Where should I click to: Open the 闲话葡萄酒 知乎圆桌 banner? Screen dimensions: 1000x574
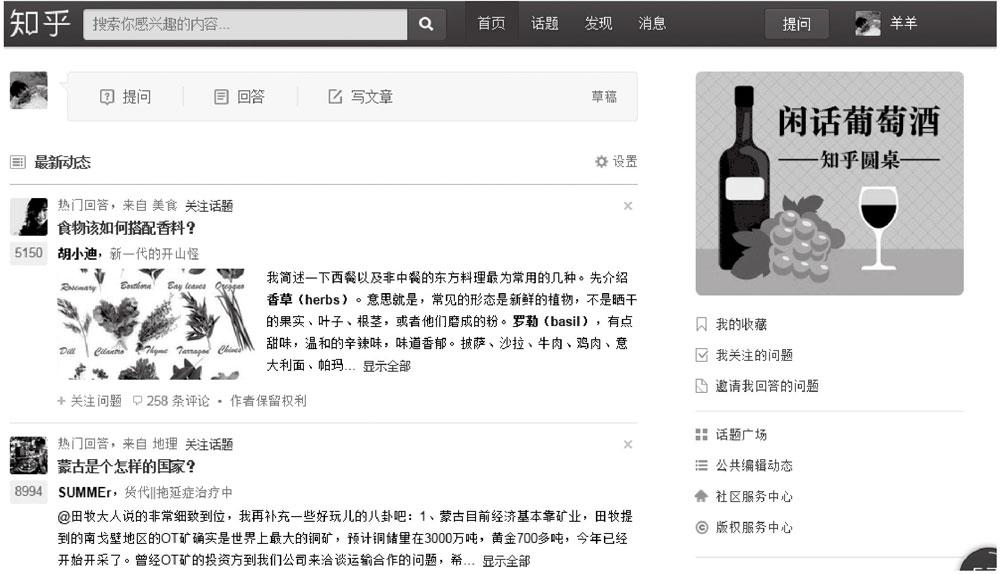click(x=829, y=183)
